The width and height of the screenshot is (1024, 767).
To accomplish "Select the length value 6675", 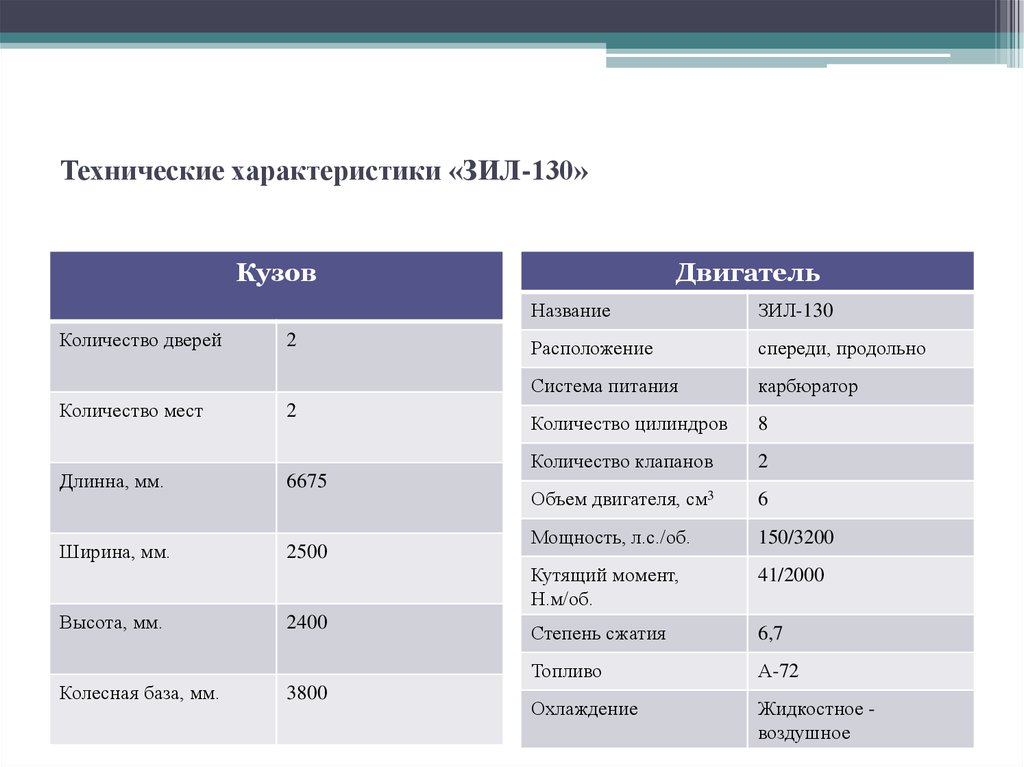I will [x=306, y=481].
